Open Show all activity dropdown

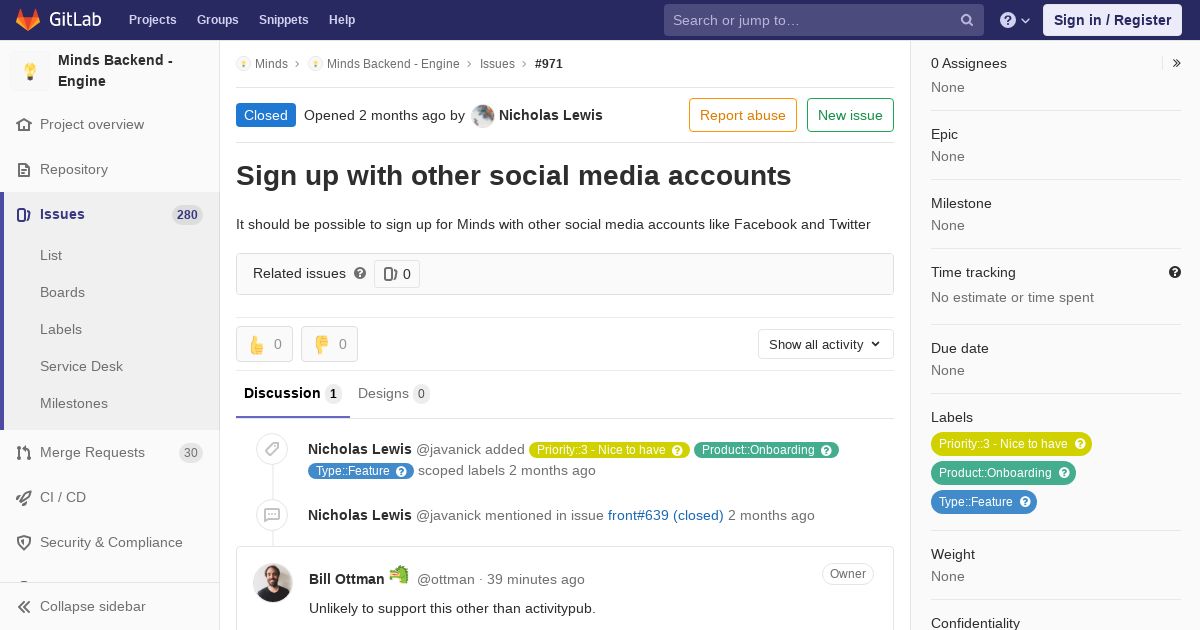click(825, 344)
